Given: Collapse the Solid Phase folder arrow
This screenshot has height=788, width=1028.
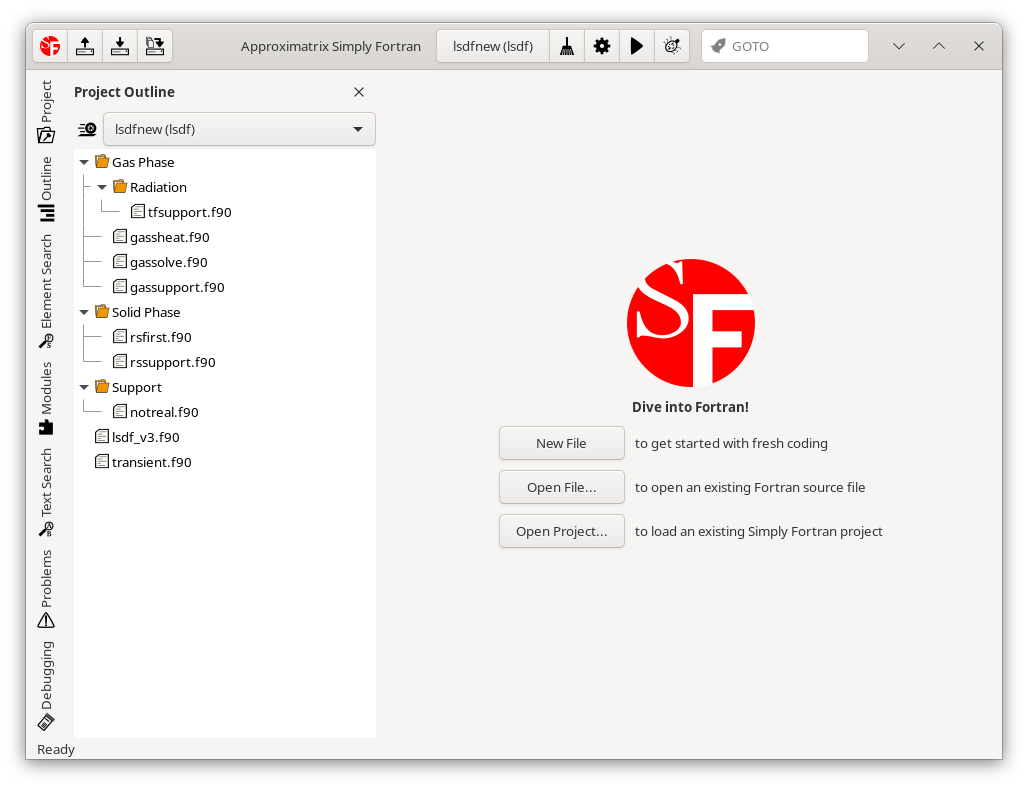Looking at the screenshot, I should tap(84, 312).
